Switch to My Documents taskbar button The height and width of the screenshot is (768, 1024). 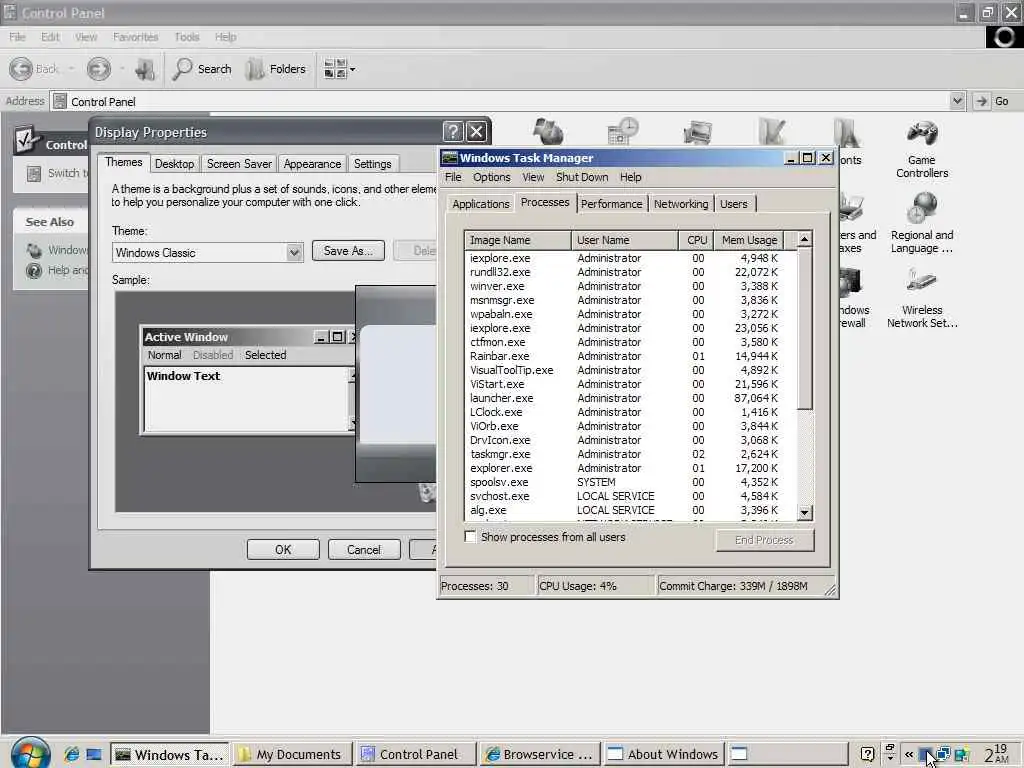pos(293,754)
